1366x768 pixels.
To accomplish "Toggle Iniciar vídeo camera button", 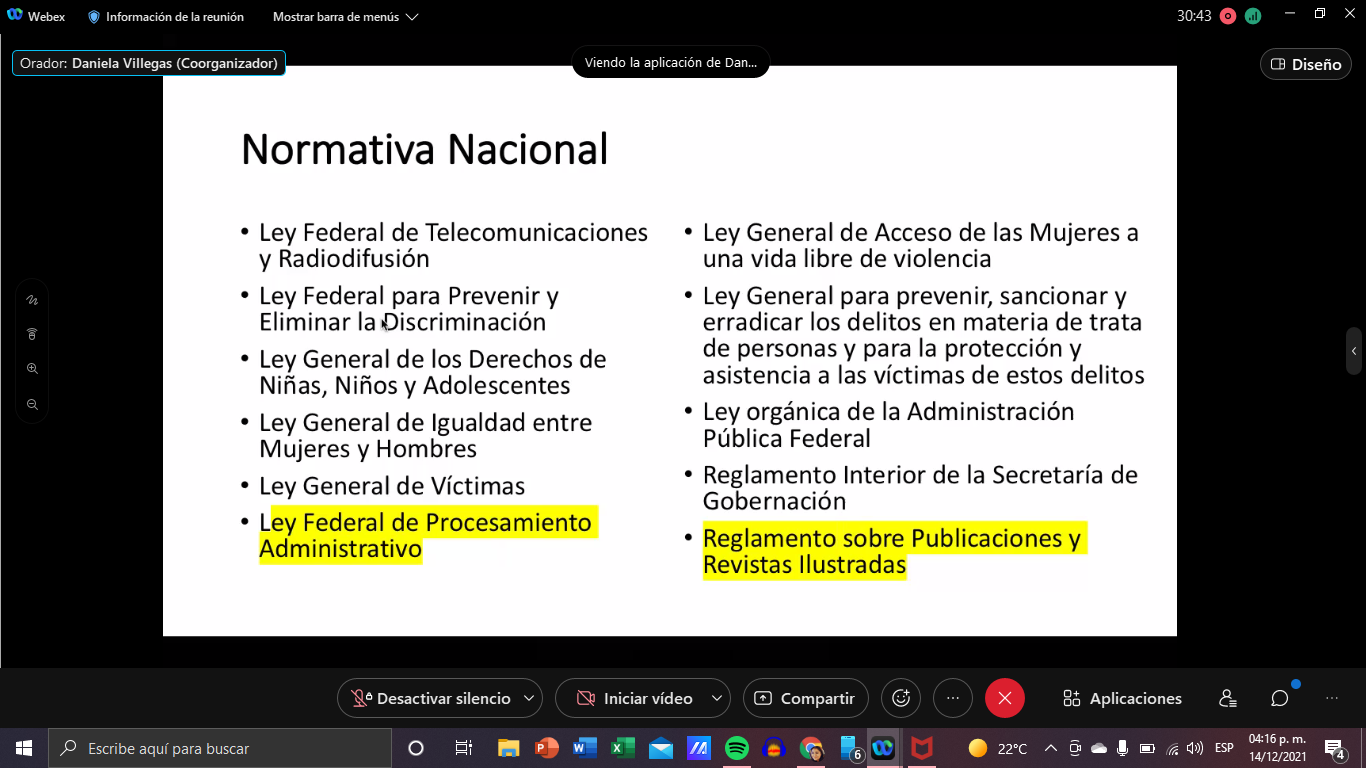I will pyautogui.click(x=634, y=698).
